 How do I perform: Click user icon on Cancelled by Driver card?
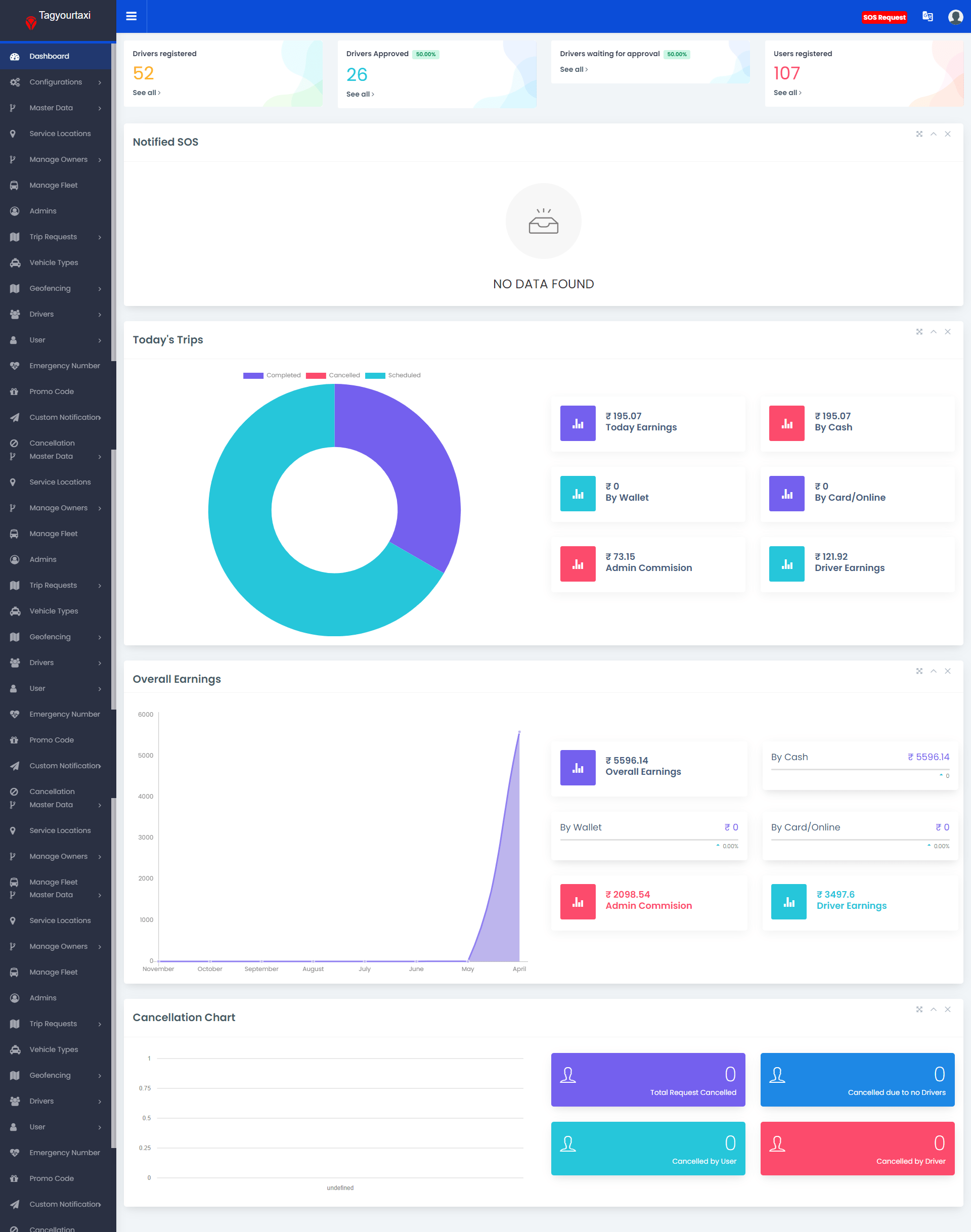777,1143
